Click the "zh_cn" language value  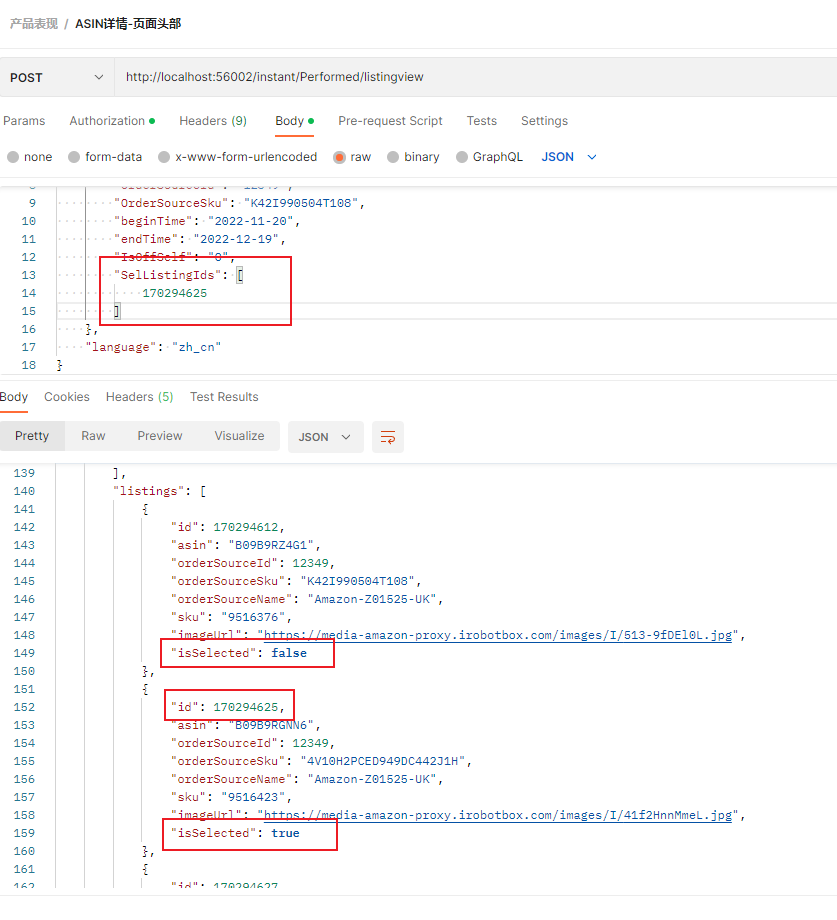coord(196,347)
